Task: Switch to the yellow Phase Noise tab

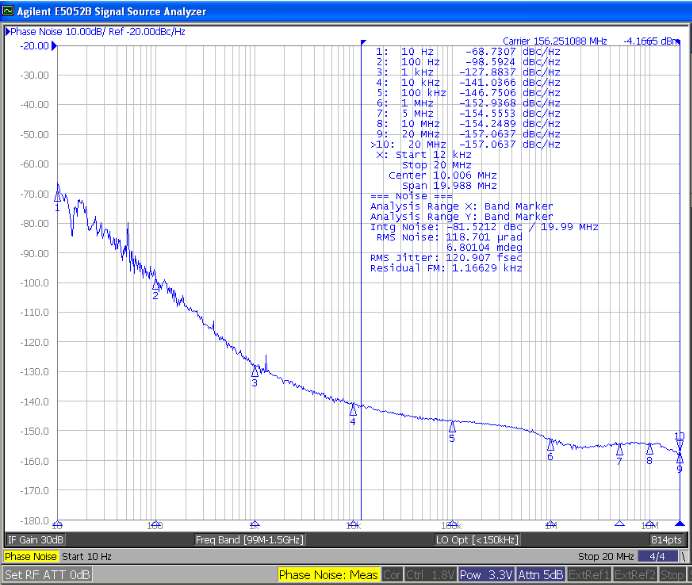Action: point(31,556)
